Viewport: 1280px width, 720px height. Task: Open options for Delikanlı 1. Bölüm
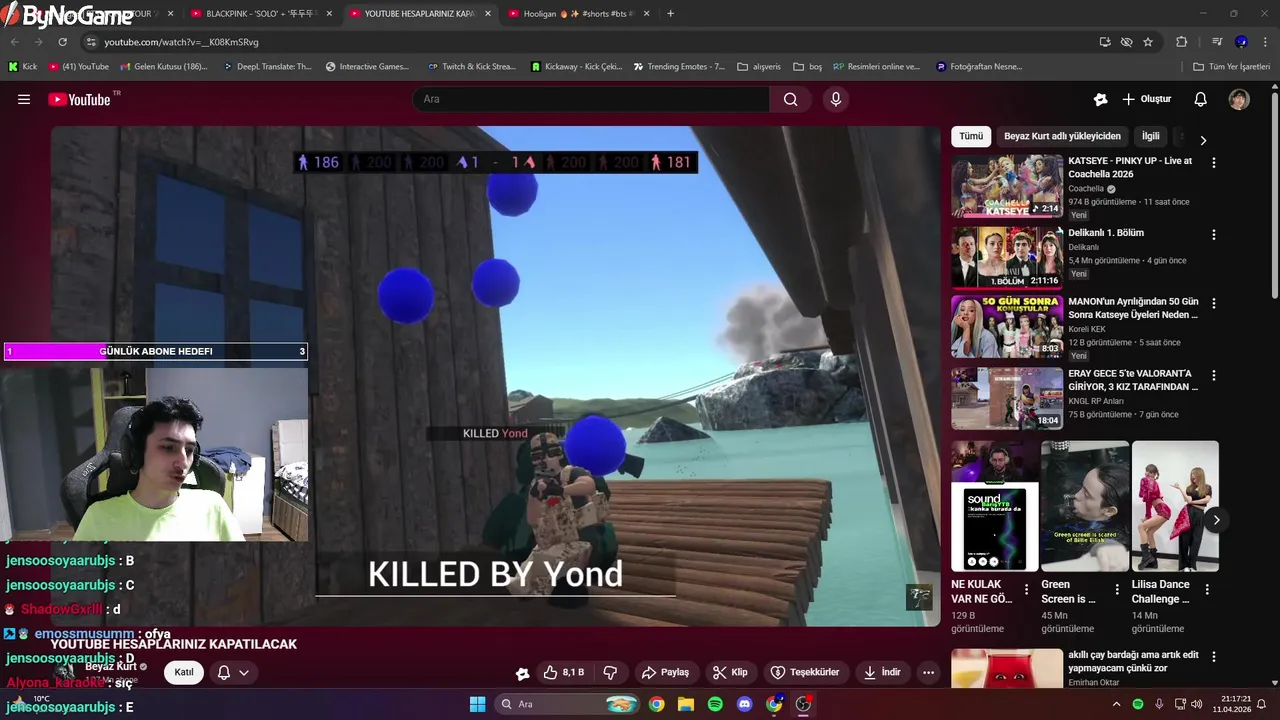click(1214, 235)
